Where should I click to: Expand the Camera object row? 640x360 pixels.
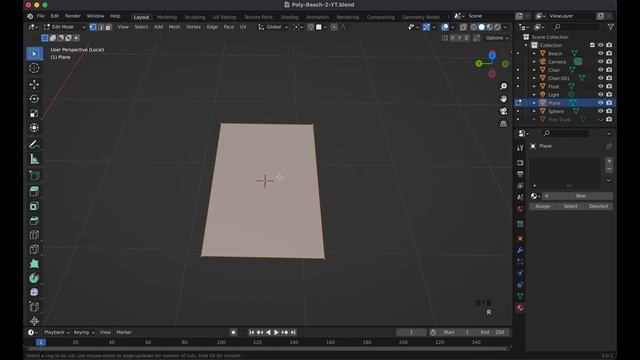point(534,62)
